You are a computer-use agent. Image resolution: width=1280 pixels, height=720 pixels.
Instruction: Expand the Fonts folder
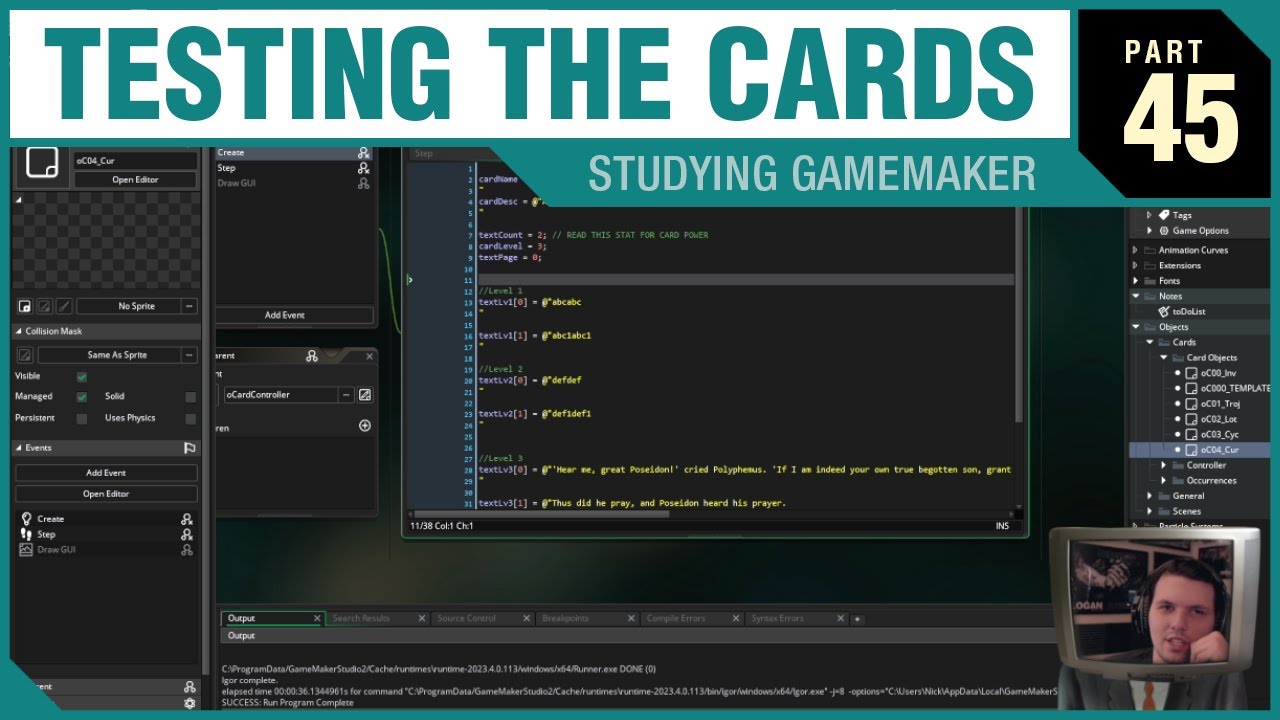1136,281
